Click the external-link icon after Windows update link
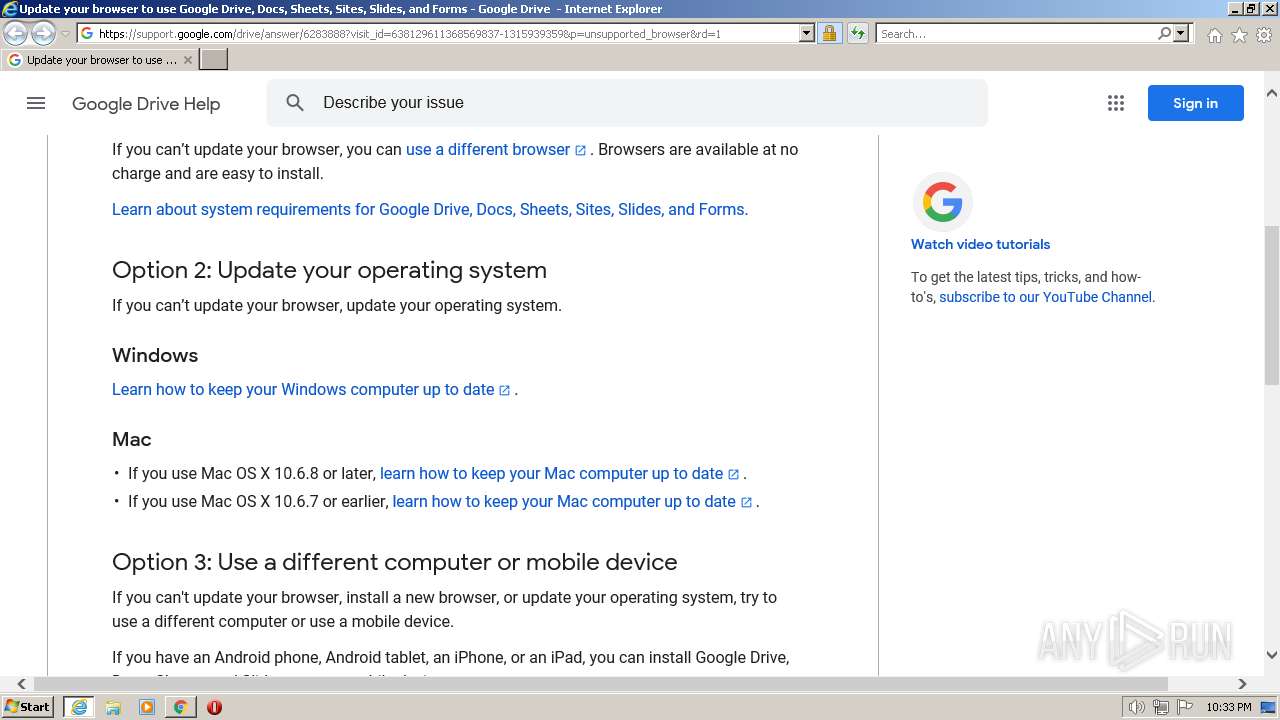The width and height of the screenshot is (1280, 720). (x=504, y=390)
